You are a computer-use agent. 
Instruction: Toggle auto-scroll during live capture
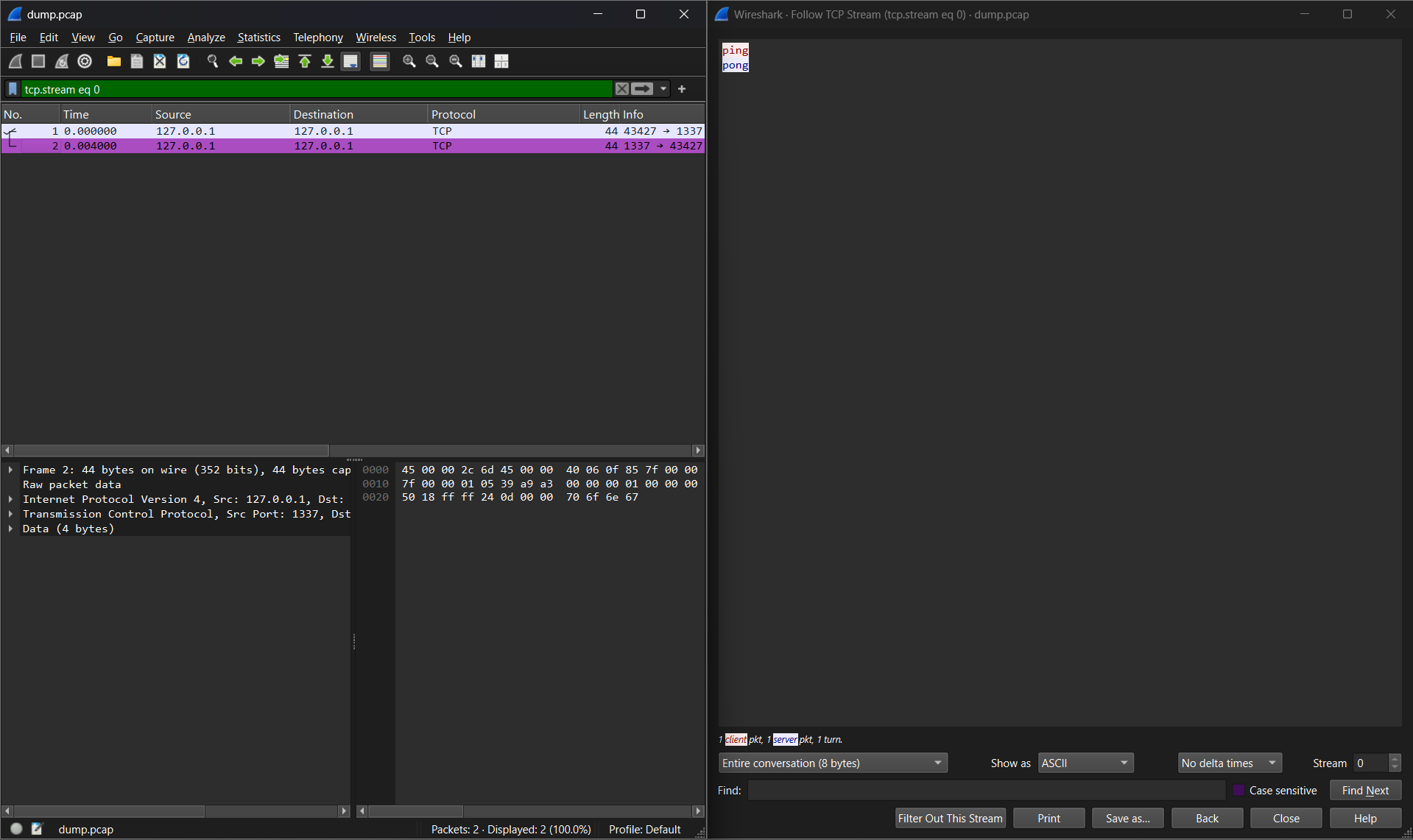350,61
